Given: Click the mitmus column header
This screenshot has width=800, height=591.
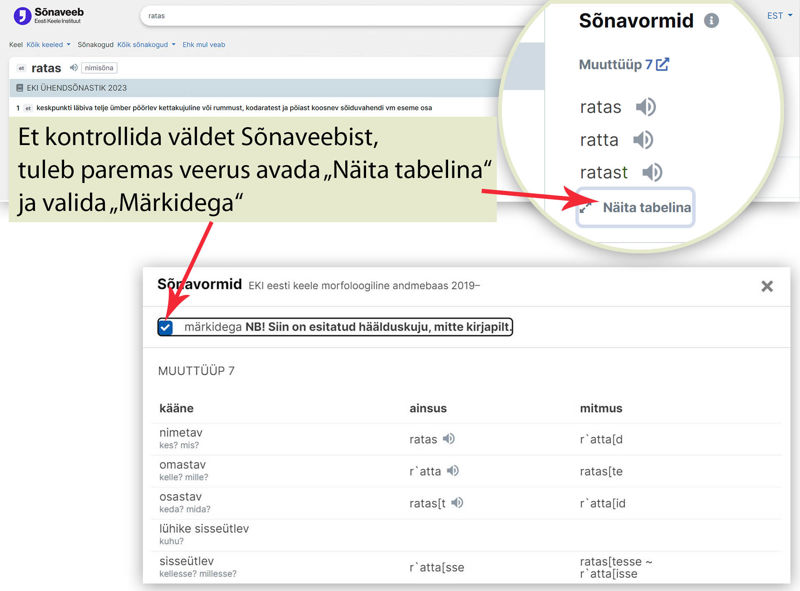Looking at the screenshot, I should pos(601,408).
